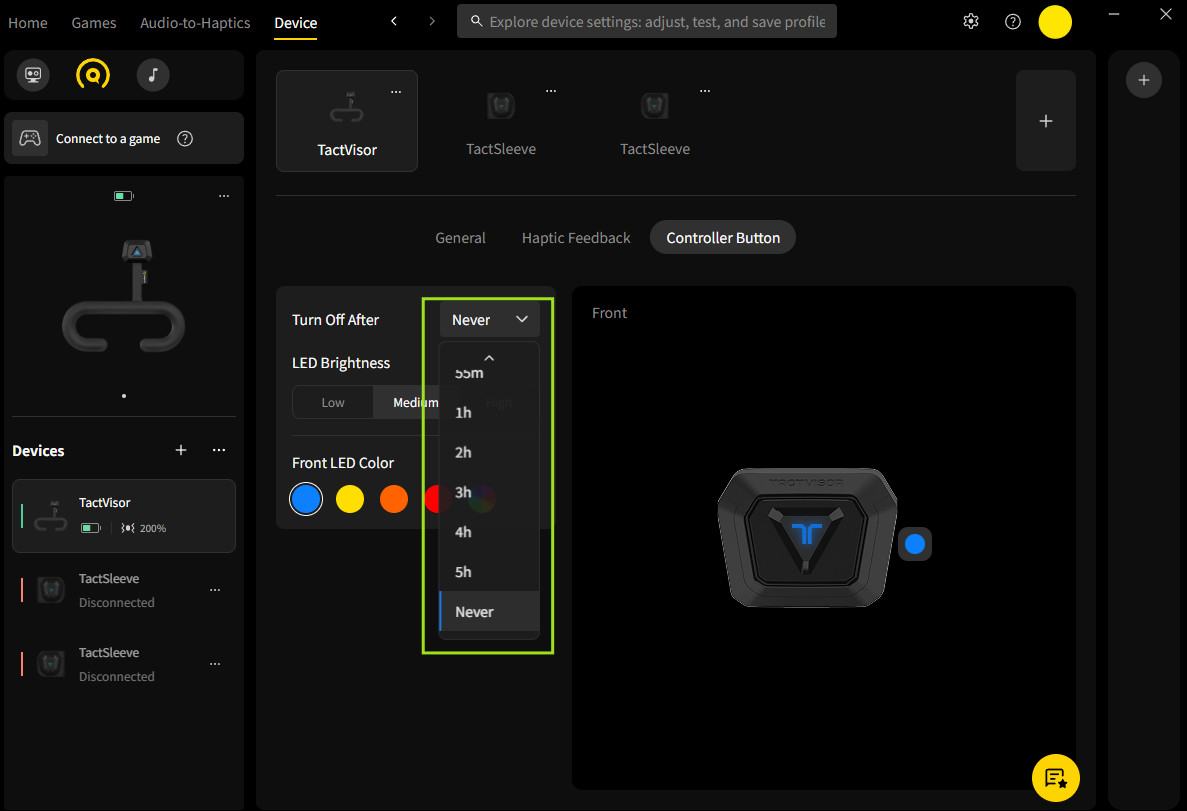
Task: Select the Device tab
Action: click(x=295, y=23)
